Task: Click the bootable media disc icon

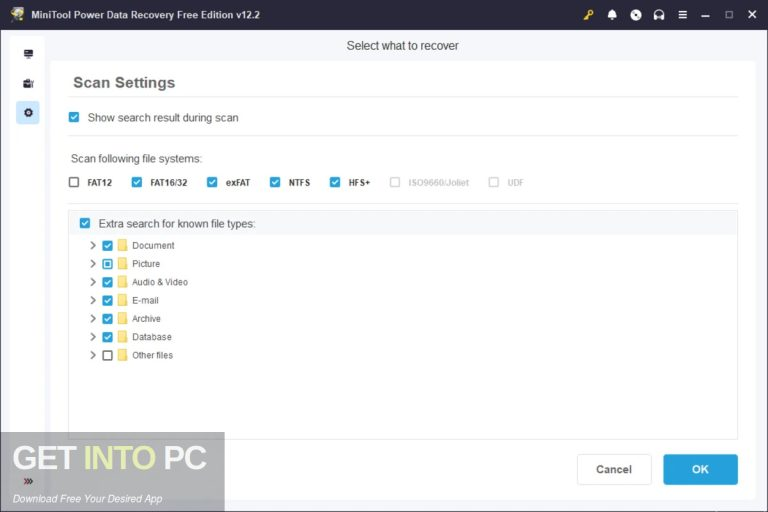Action: [636, 15]
